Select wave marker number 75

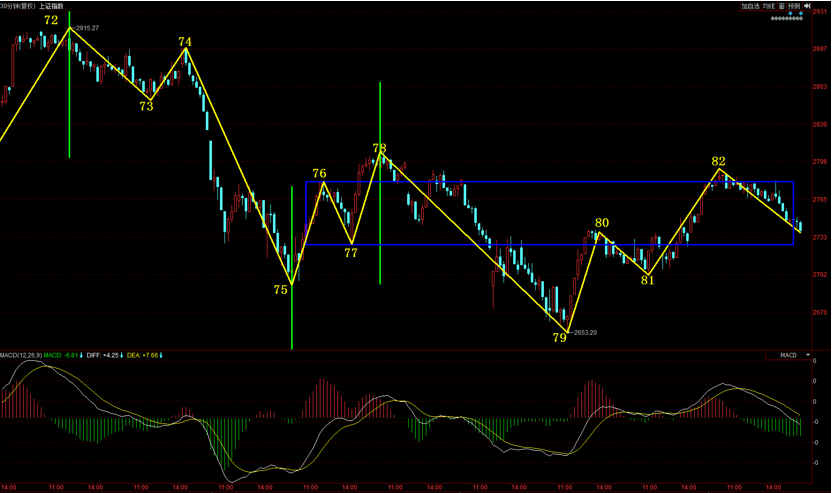coord(281,289)
